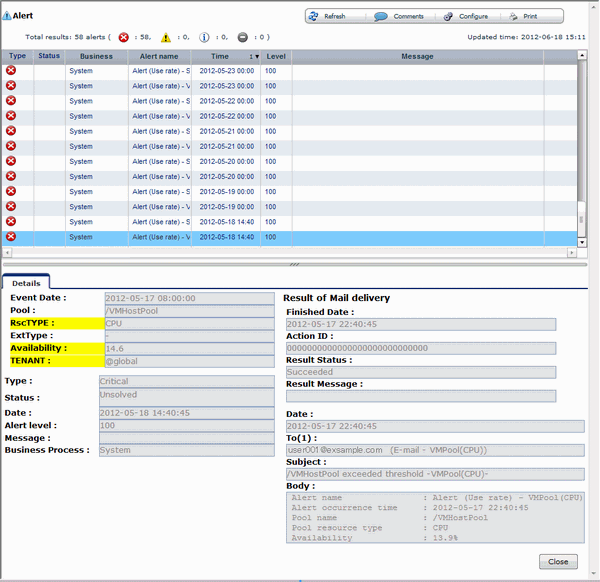Click Result Status field showing Succeeded
This screenshot has height=582, width=600.
click(421, 372)
